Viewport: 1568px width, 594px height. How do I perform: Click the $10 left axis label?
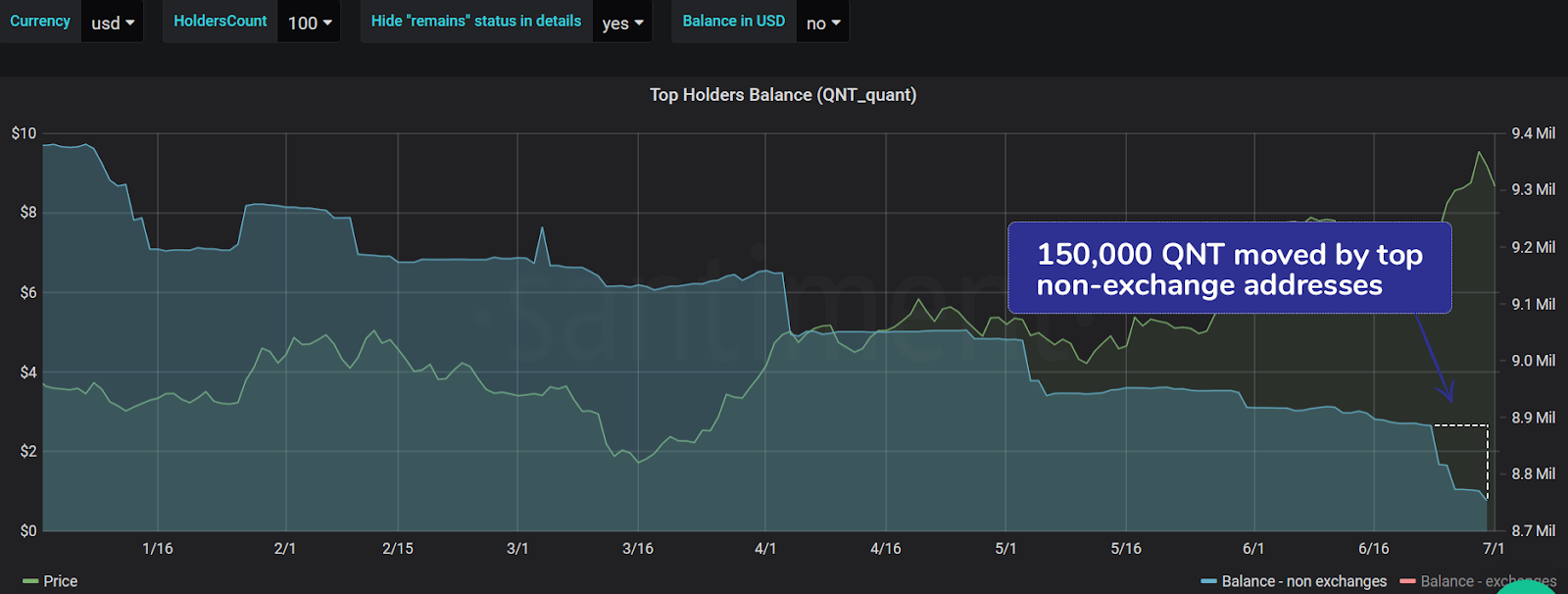[x=24, y=133]
